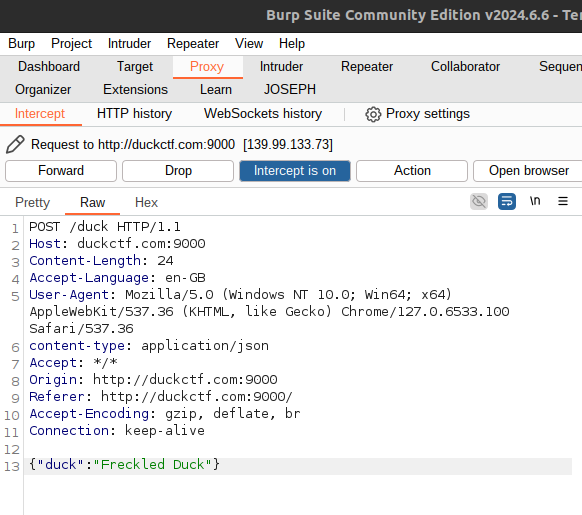This screenshot has width=582, height=515.
Task: Switch to the Collaborator tab
Action: [465, 67]
